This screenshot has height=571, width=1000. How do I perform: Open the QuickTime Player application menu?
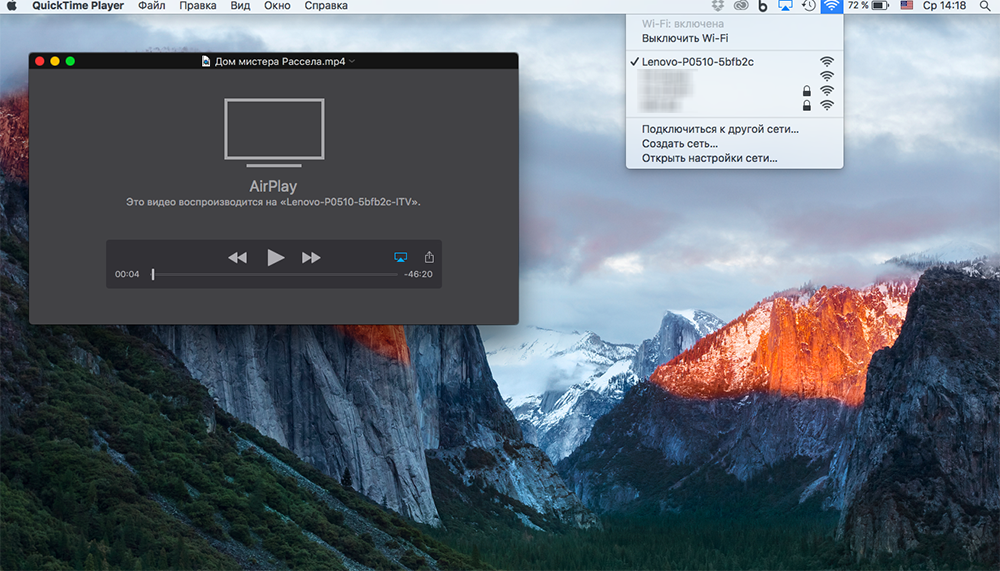[78, 6]
